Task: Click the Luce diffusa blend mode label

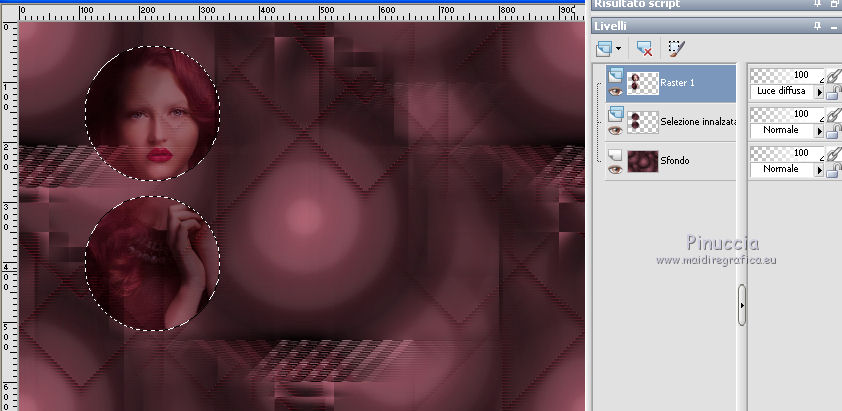Action: (781, 91)
